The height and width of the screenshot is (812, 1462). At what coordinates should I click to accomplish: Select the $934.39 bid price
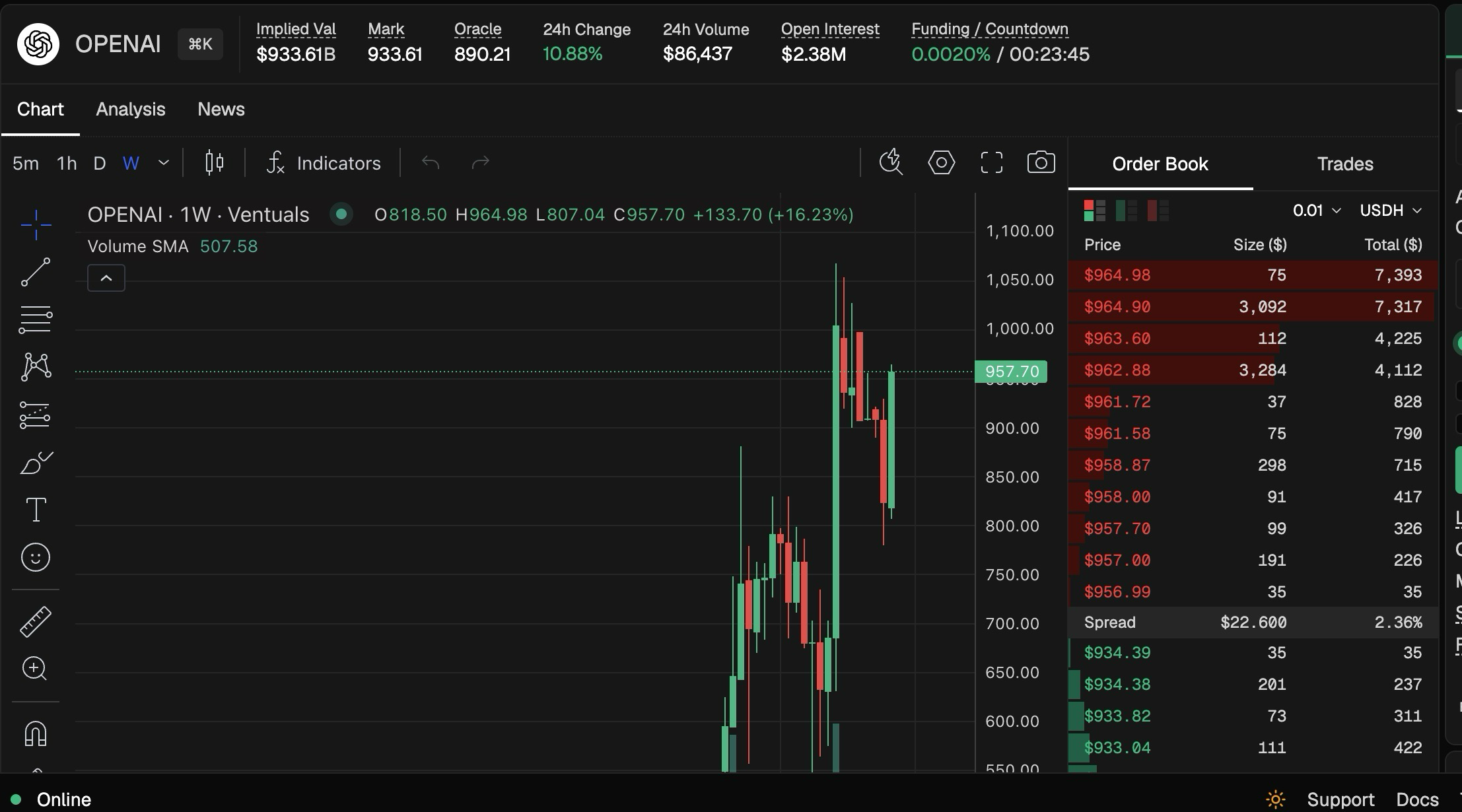coord(1117,653)
